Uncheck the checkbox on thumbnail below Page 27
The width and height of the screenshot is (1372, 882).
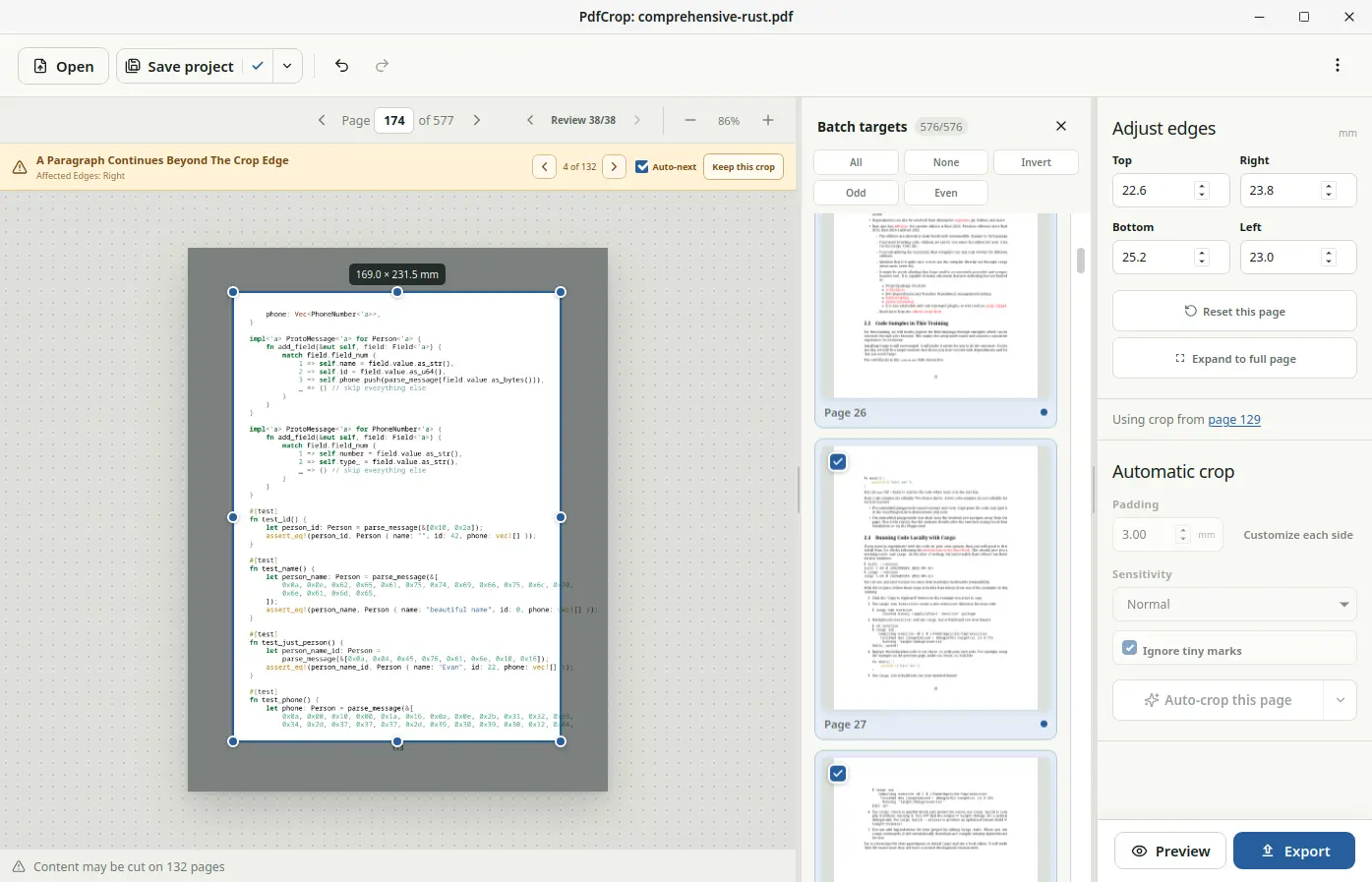pos(838,774)
